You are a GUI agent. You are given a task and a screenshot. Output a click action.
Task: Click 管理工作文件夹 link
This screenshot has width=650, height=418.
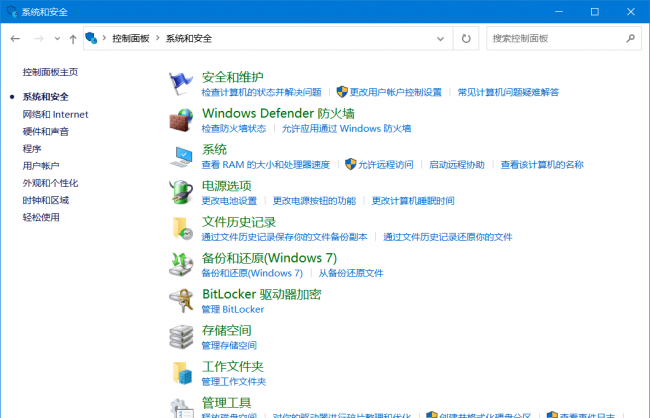click(x=234, y=382)
